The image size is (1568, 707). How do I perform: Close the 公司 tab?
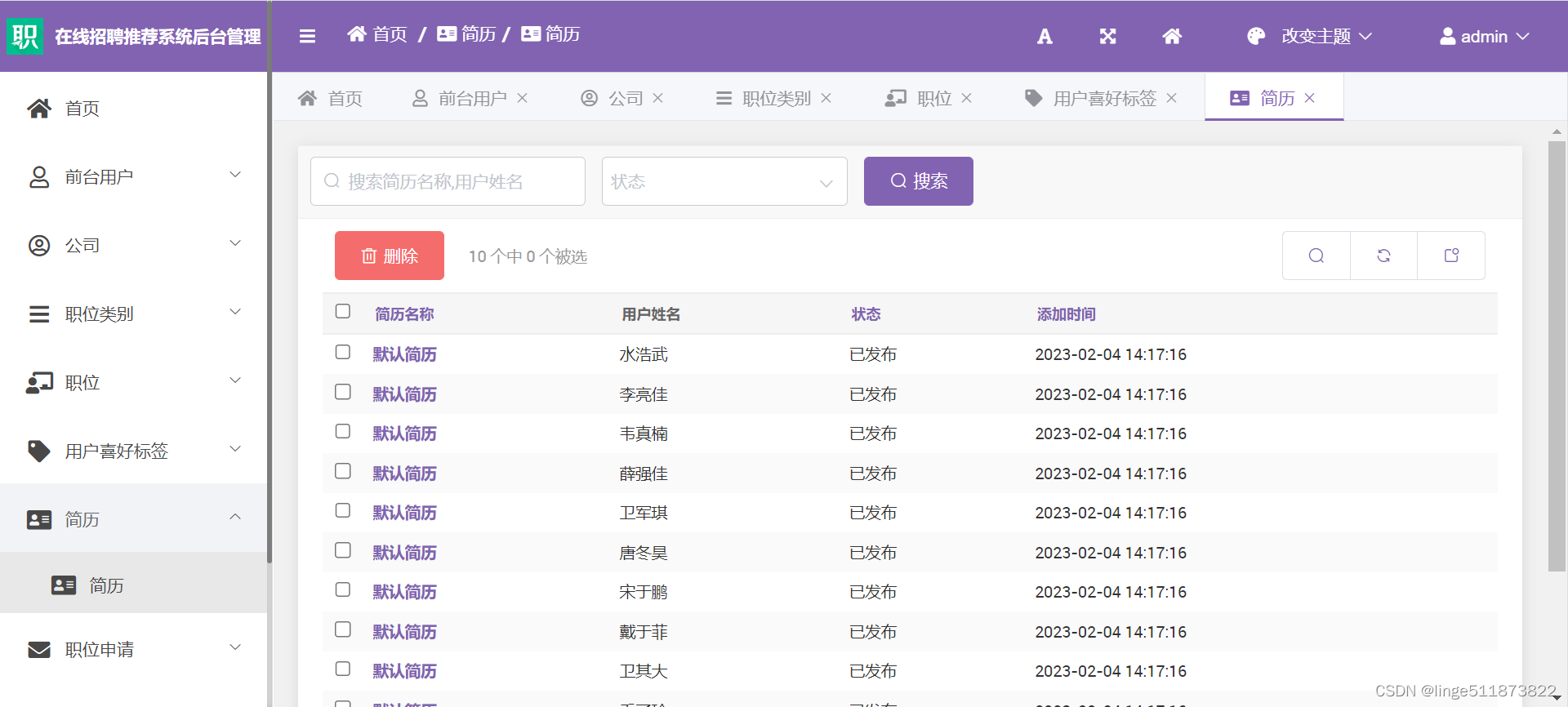point(658,98)
